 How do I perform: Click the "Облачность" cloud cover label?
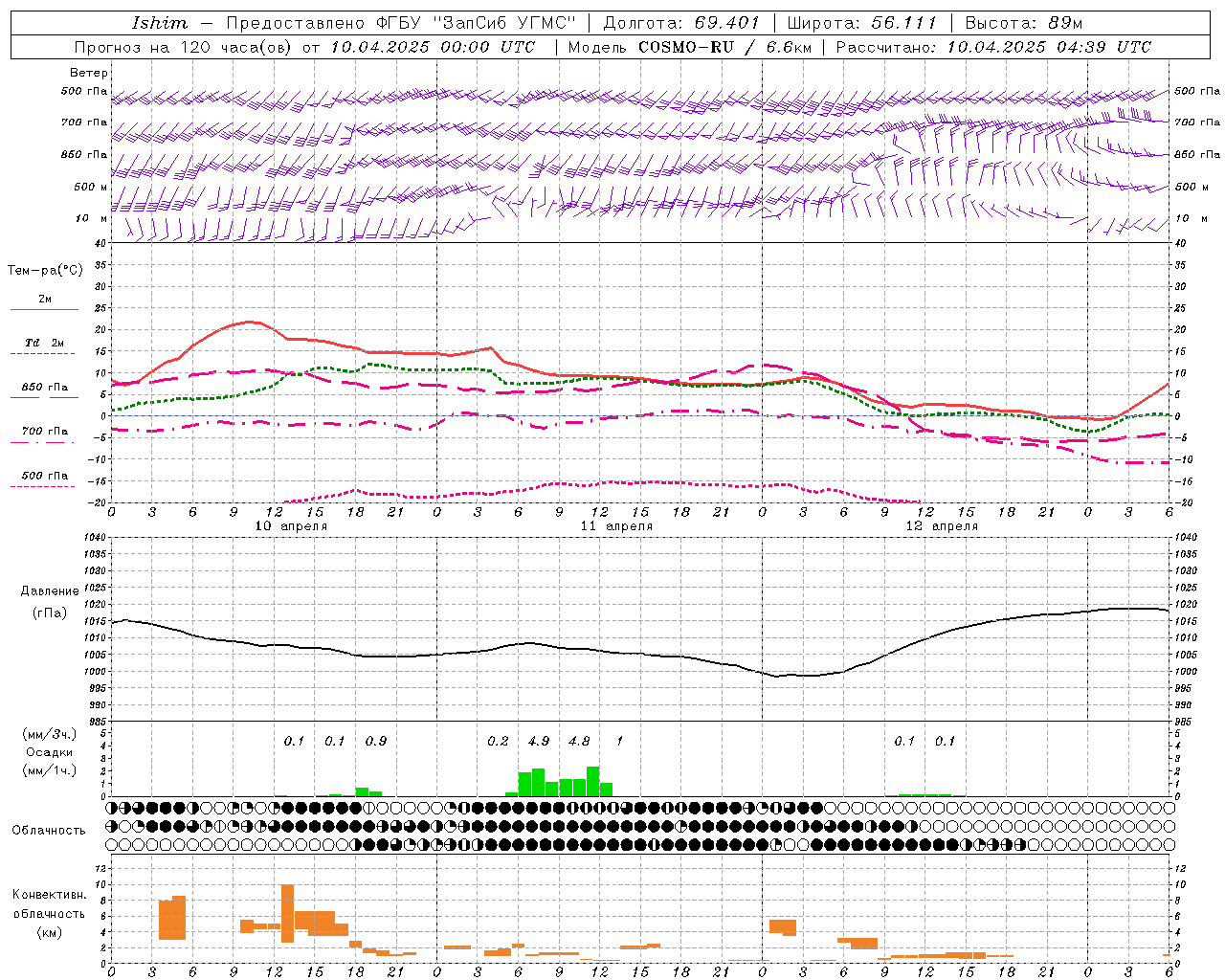pyautogui.click(x=49, y=830)
